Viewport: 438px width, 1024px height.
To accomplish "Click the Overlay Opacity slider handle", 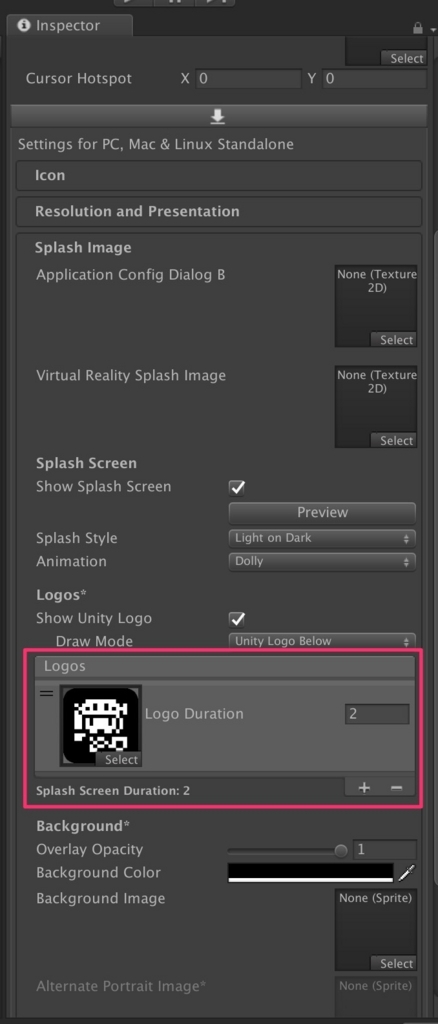I will (x=341, y=850).
